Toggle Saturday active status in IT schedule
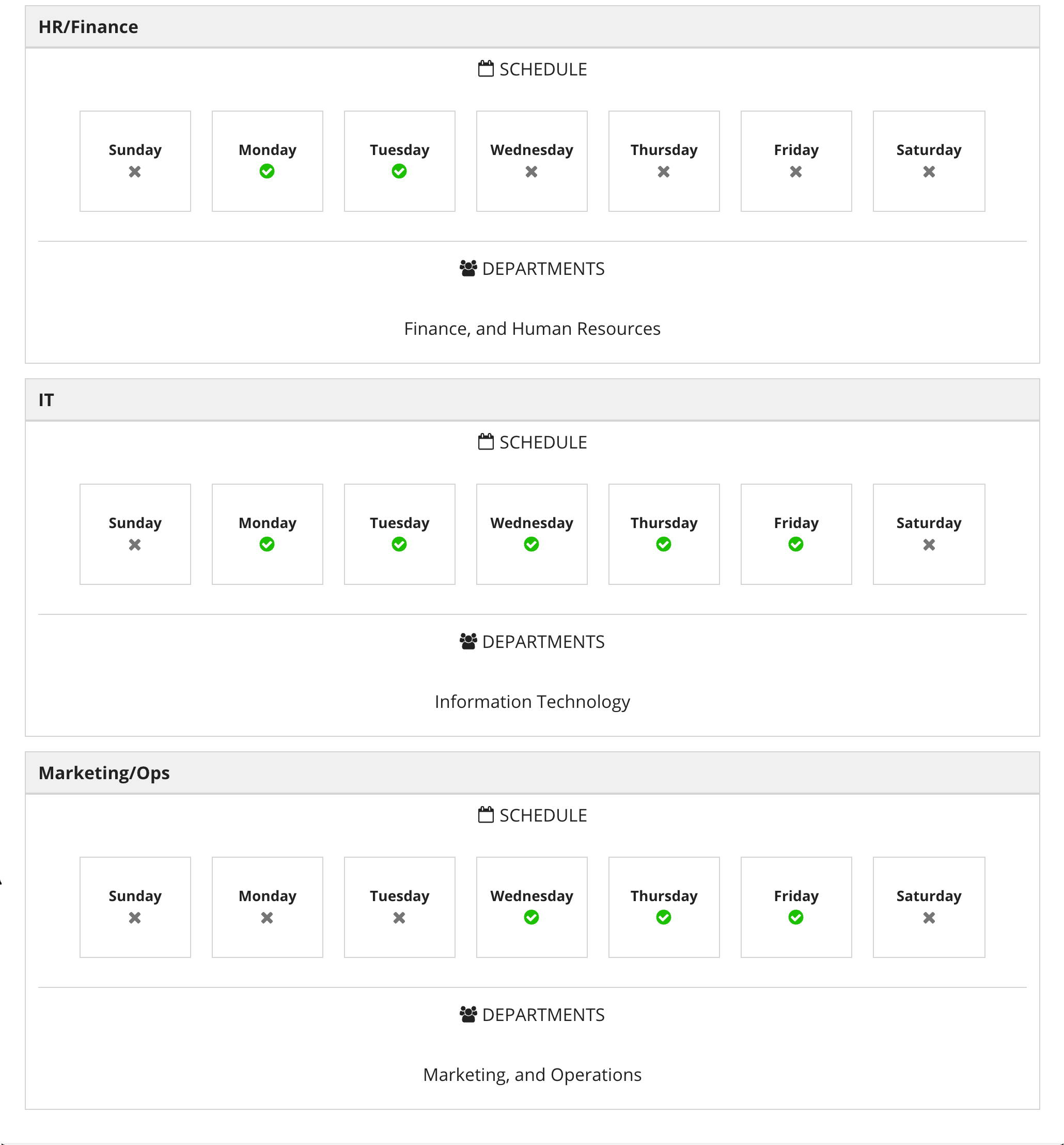1064x1145 pixels. pyautogui.click(x=928, y=533)
